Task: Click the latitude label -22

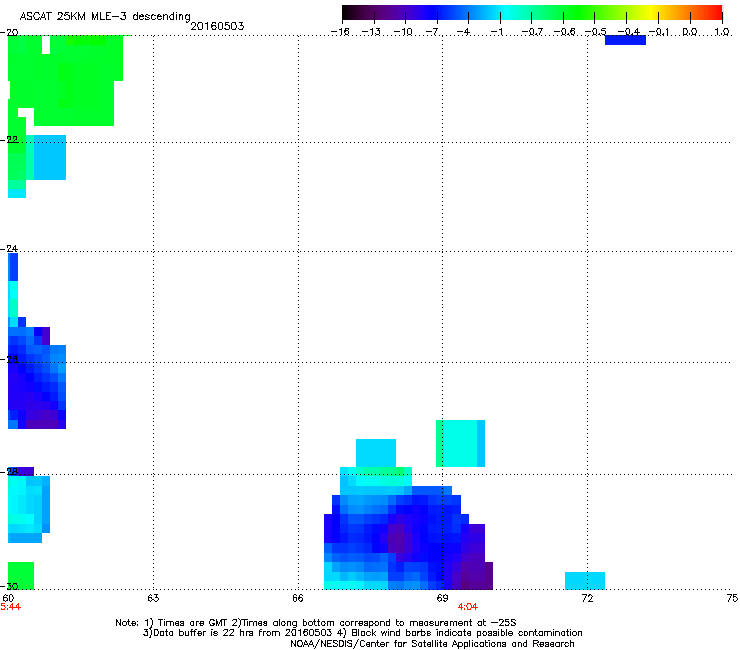Action: [11, 140]
